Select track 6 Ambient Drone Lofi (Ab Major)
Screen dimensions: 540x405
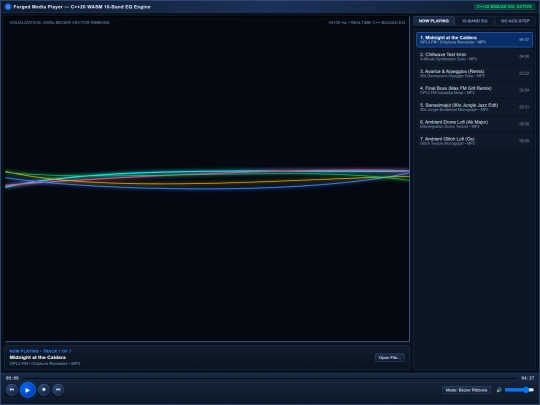[x=474, y=124]
